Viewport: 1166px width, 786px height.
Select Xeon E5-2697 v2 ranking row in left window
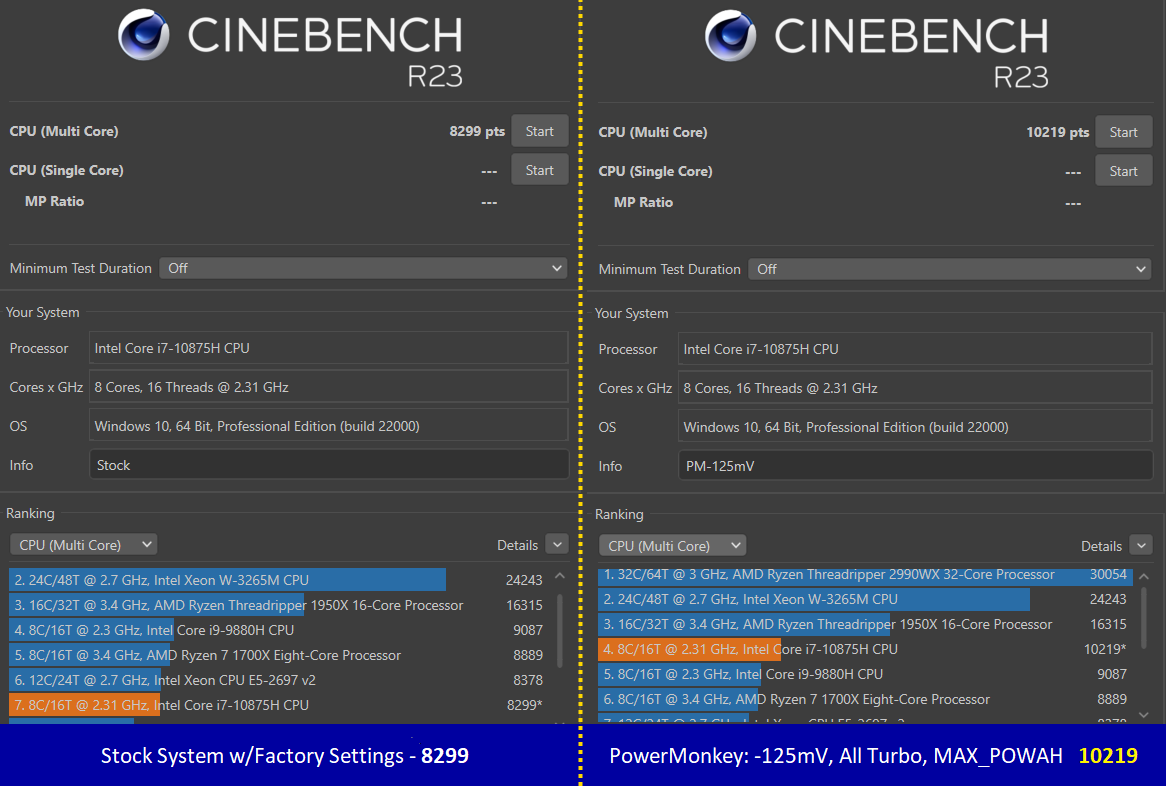pyautogui.click(x=277, y=680)
